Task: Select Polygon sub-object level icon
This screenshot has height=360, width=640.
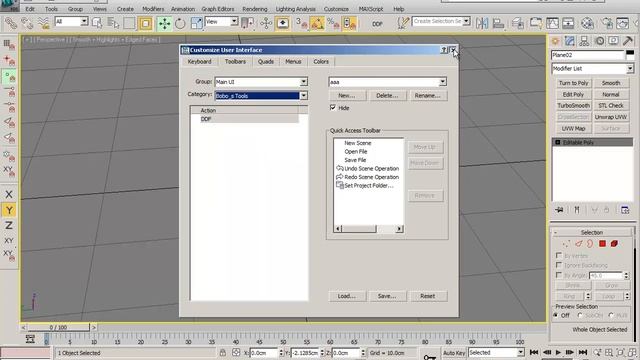Action: click(602, 244)
